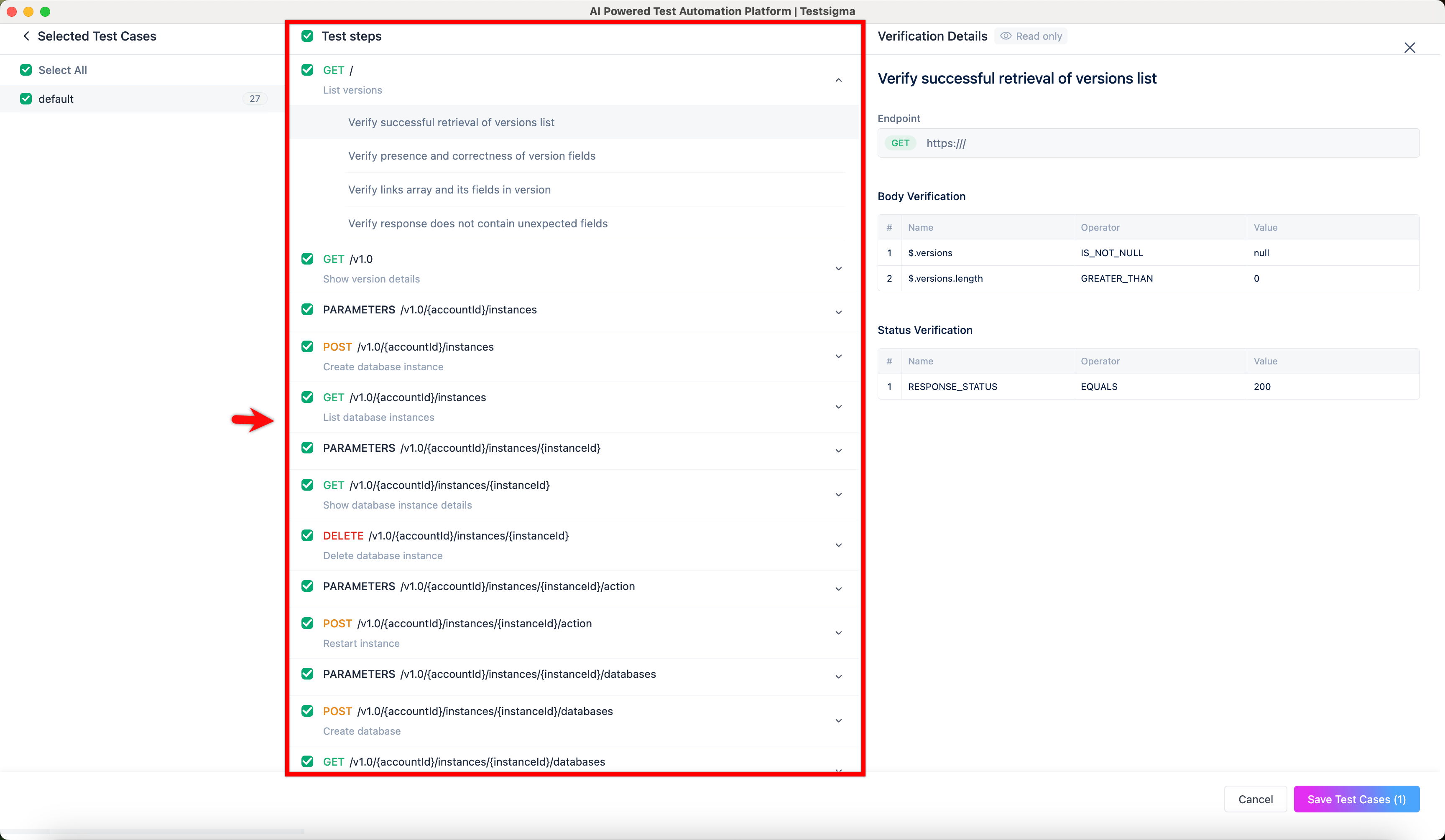Close the Verification Details panel

[1409, 48]
